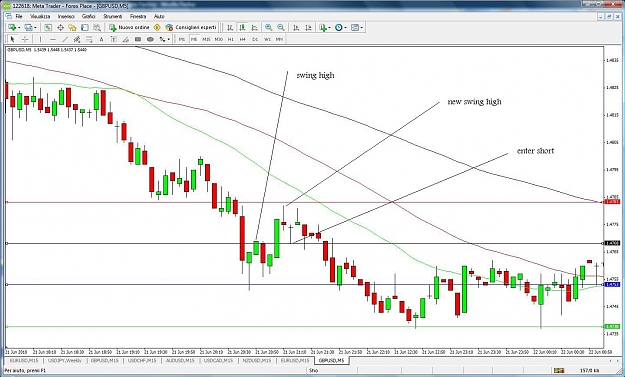Expand the templates dropdown arrow

coord(362,27)
